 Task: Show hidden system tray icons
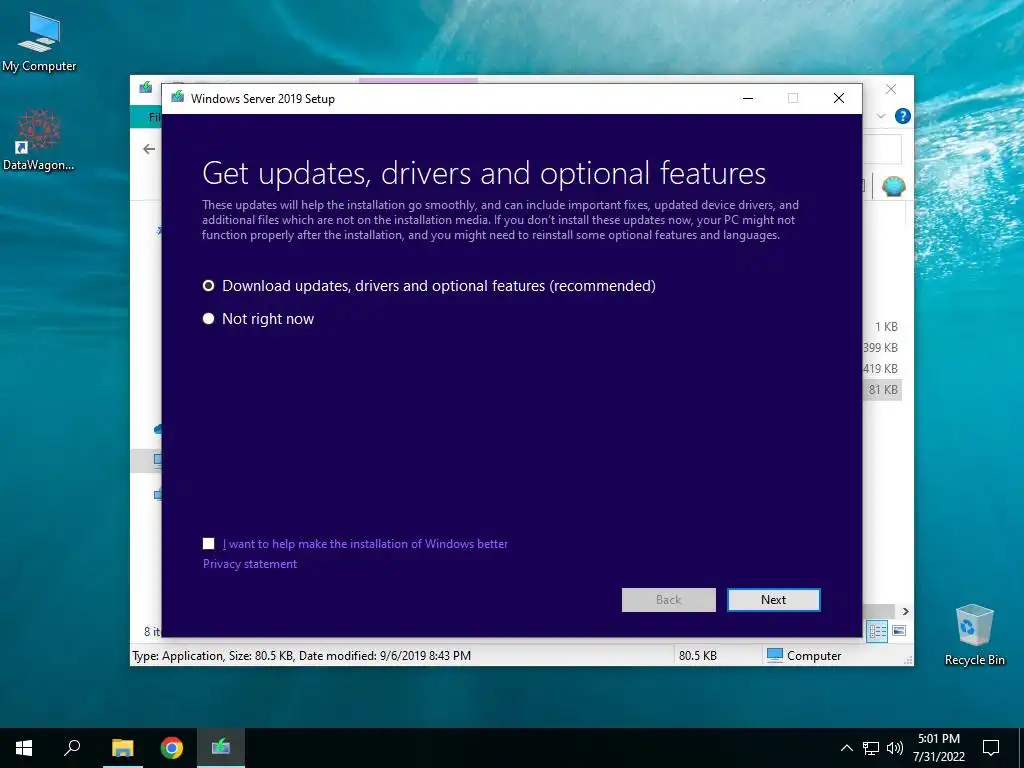point(846,748)
